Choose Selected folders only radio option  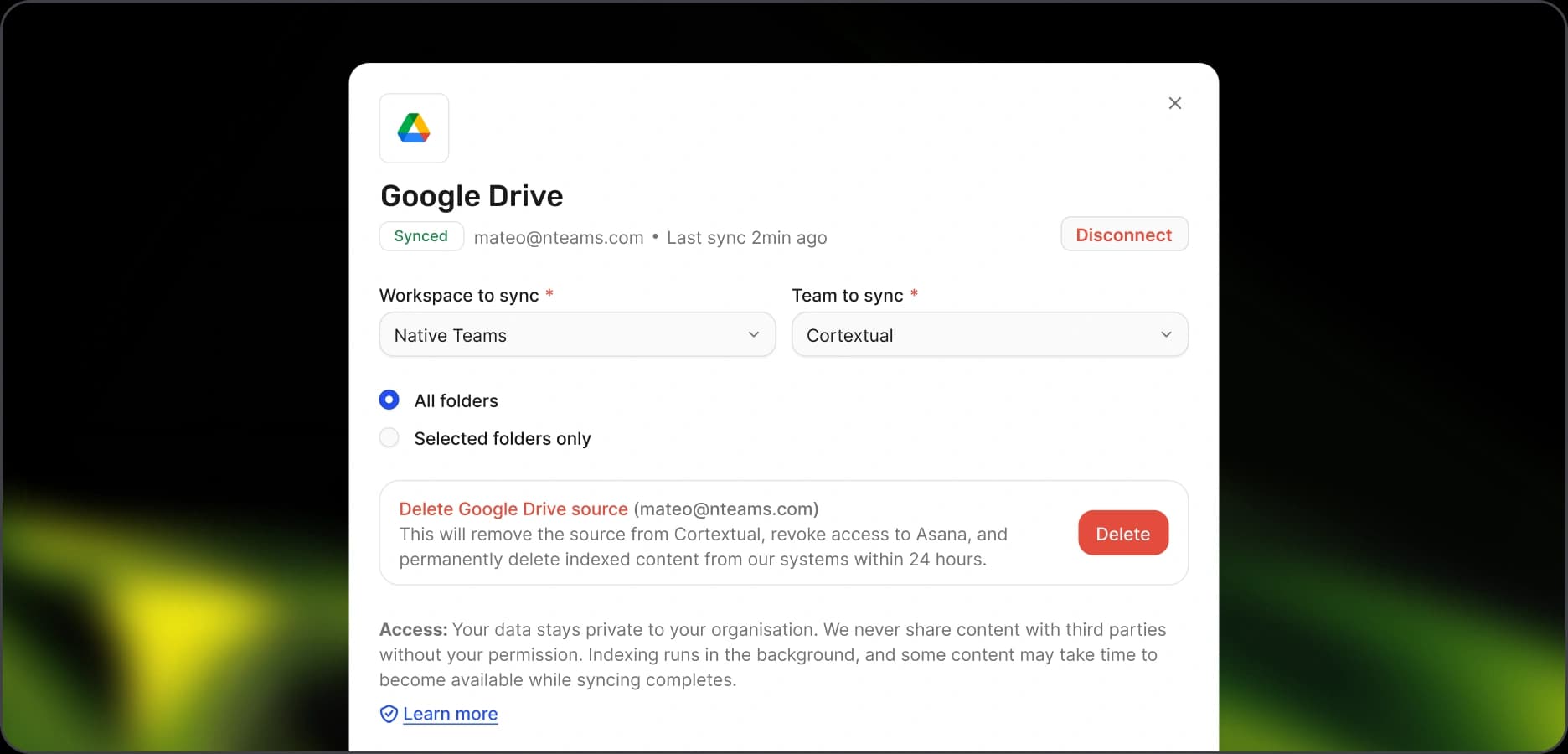pos(389,437)
